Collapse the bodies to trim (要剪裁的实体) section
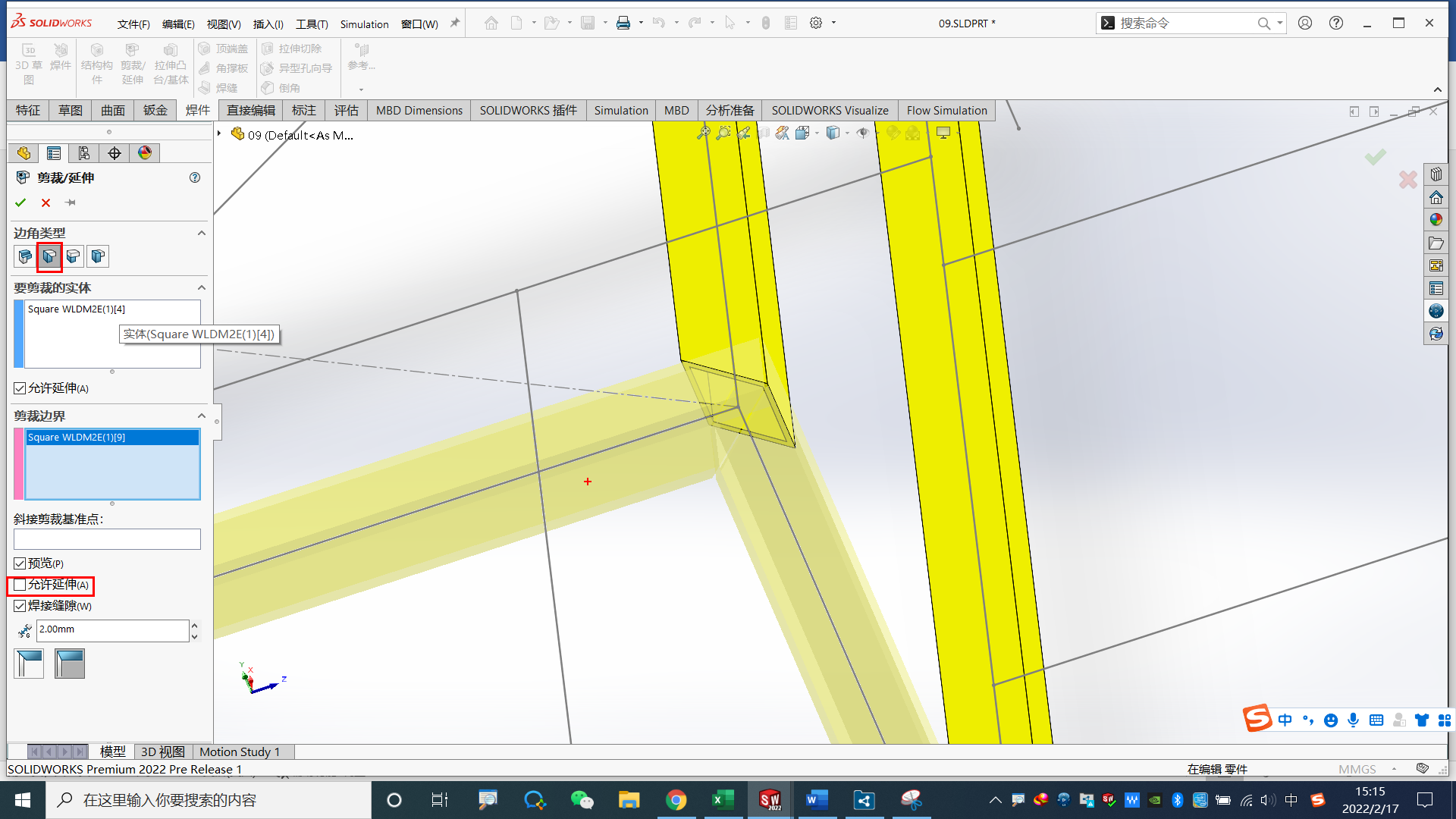 pyautogui.click(x=202, y=287)
